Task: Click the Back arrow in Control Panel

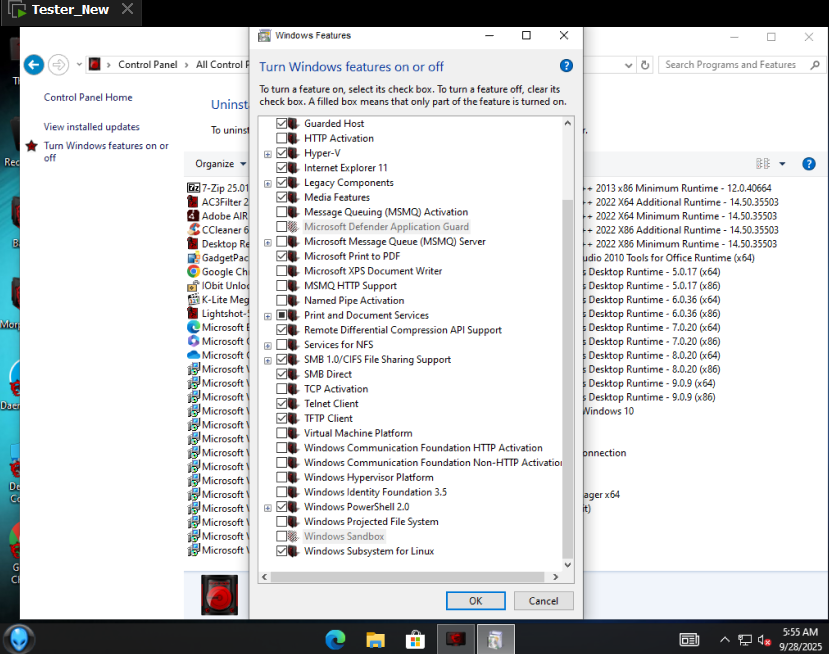Action: [x=34, y=65]
